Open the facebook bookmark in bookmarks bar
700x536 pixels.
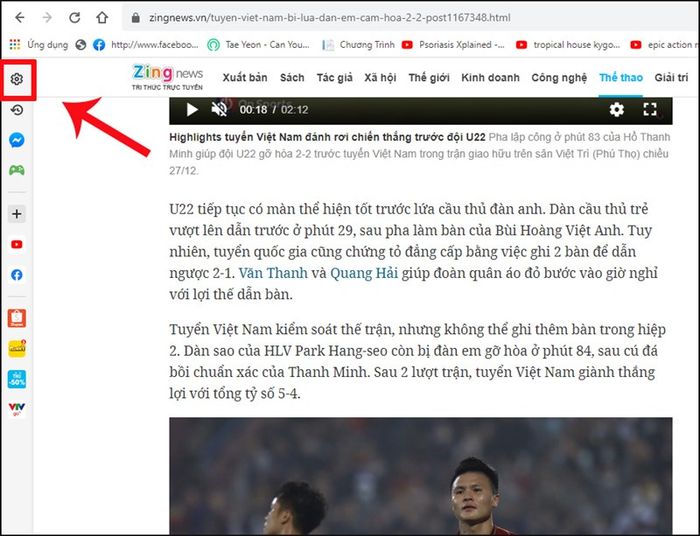(x=146, y=45)
